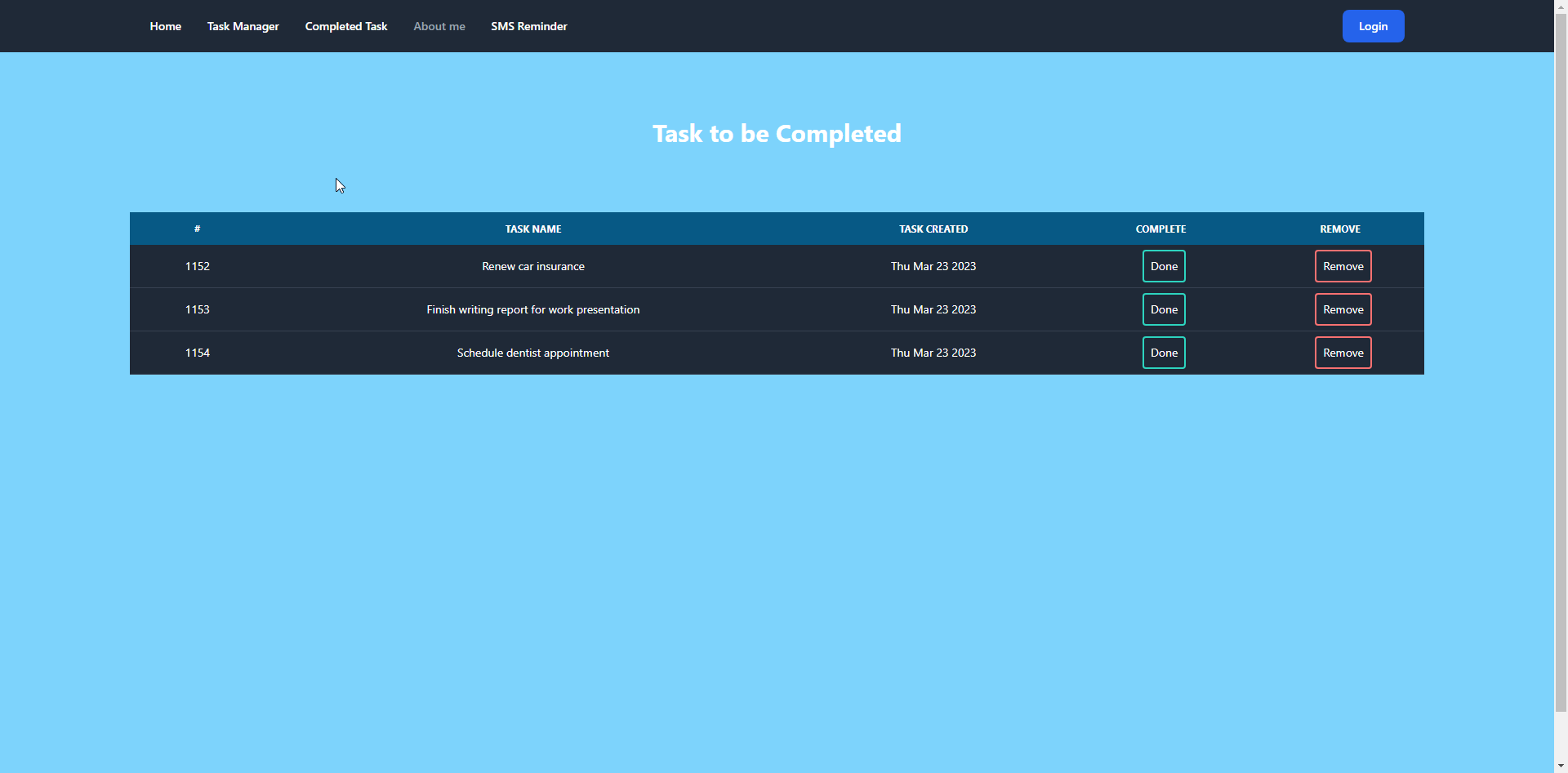The height and width of the screenshot is (773, 1568).
Task: Click the '#' column header
Action: point(197,229)
